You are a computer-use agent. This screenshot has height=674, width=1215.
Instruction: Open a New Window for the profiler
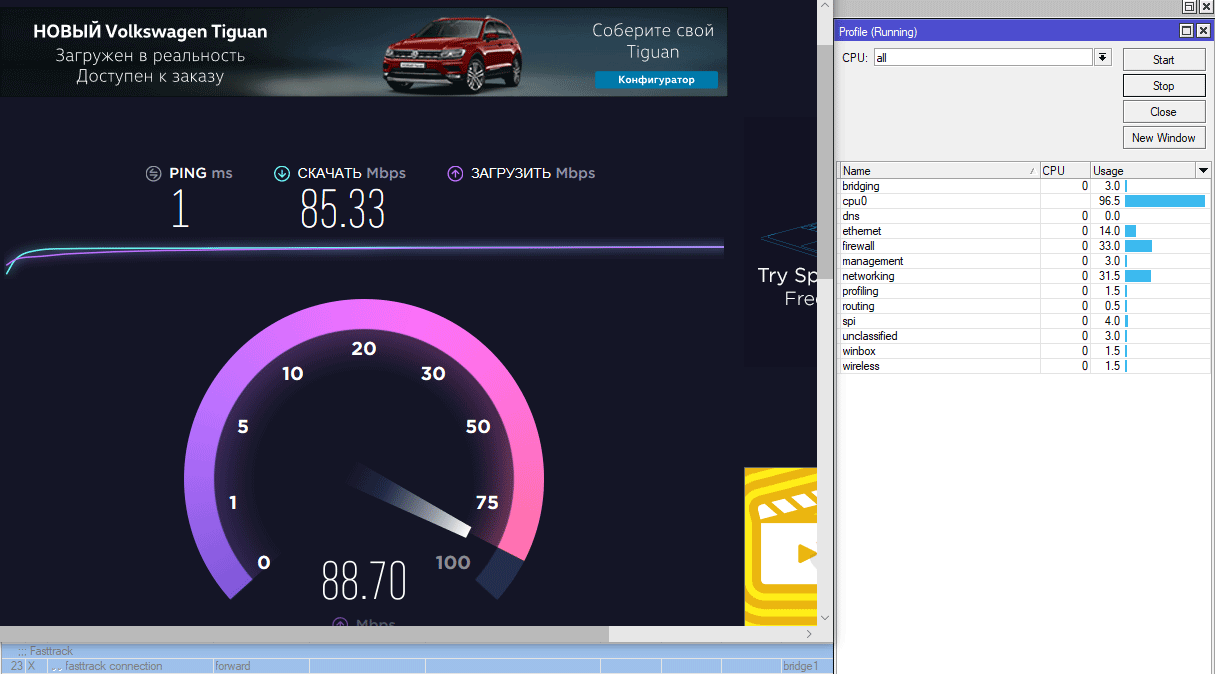(1163, 138)
